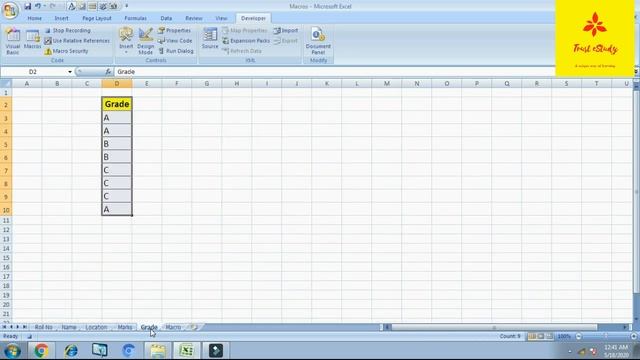The height and width of the screenshot is (360, 640).
Task: Select column D header
Action: 117,83
